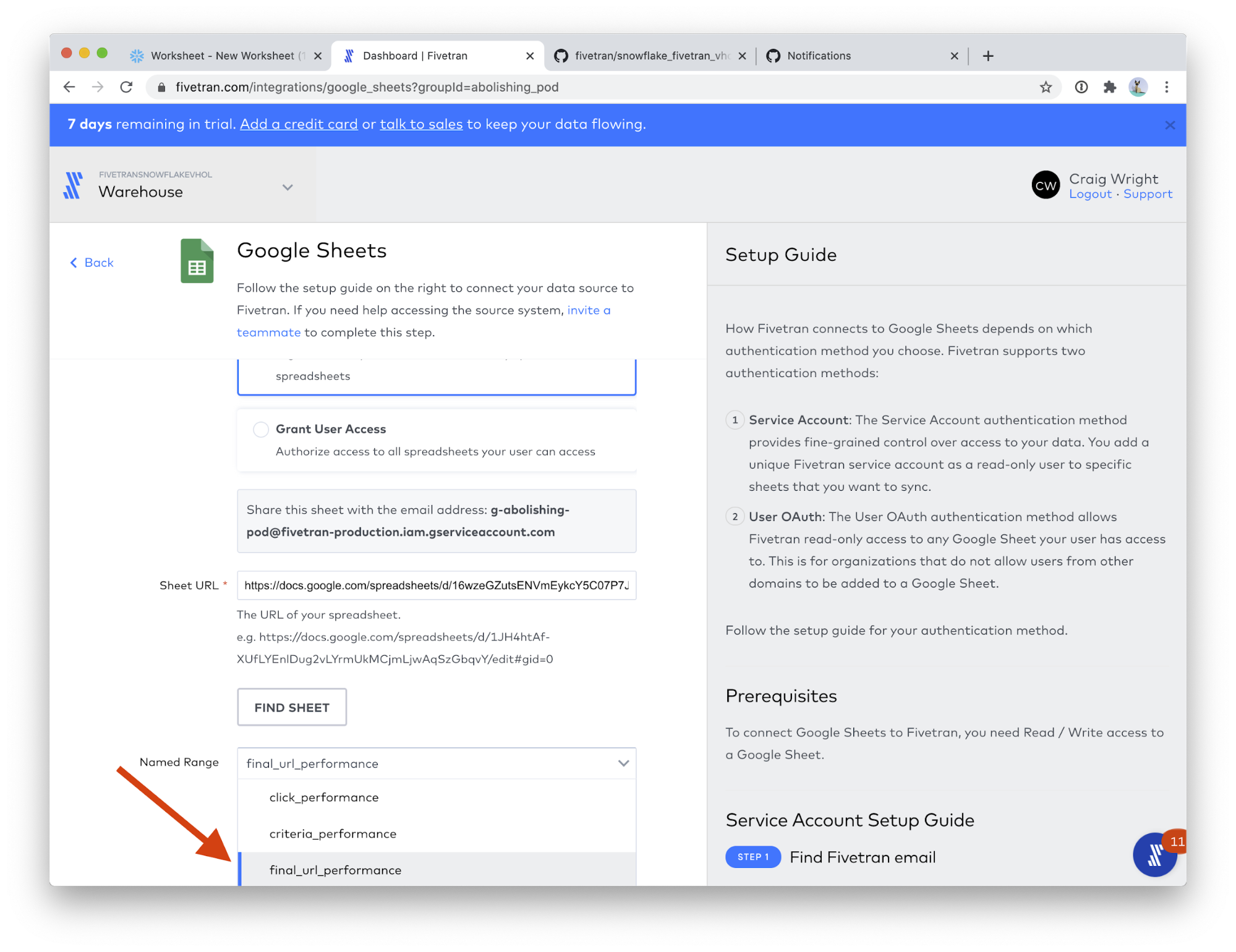
Task: Go Back to the previous page
Action: 92,263
